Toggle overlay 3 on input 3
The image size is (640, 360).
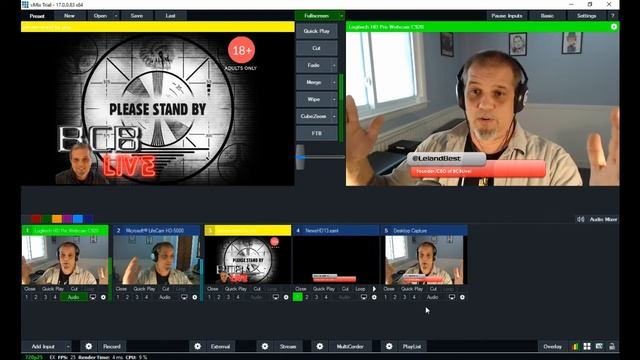tap(228, 297)
